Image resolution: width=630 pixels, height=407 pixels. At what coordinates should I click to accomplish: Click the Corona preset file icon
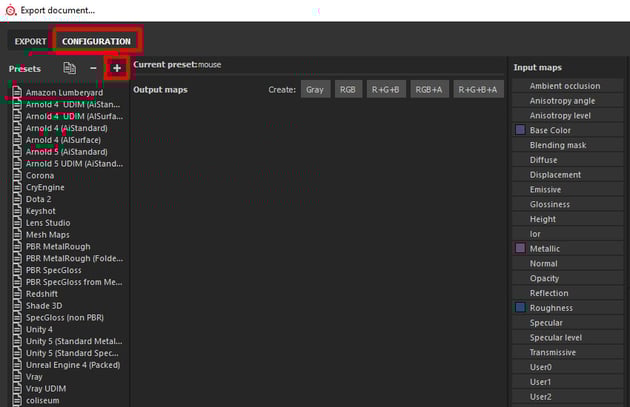[17, 175]
